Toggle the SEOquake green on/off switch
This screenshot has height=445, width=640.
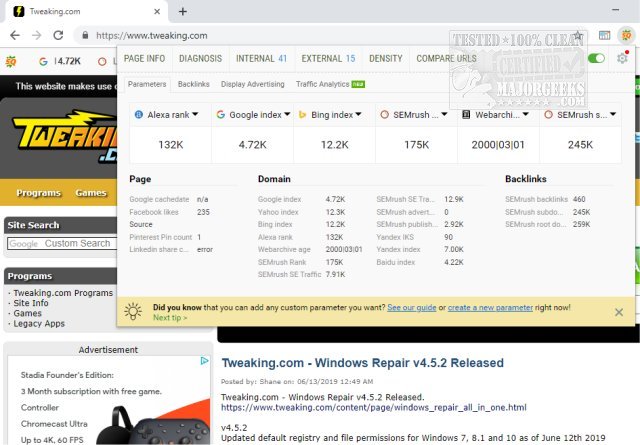coord(596,58)
